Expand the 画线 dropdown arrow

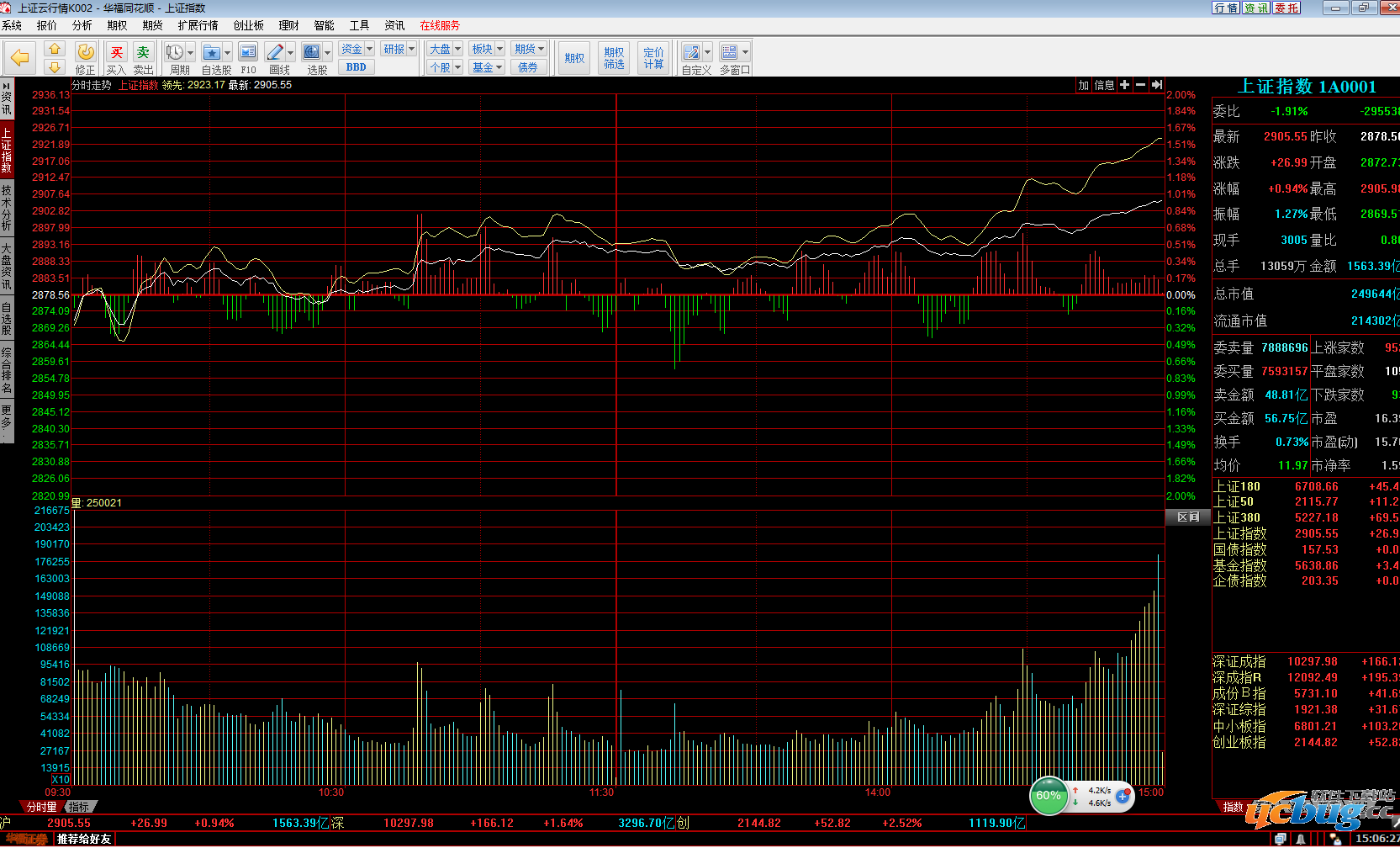[x=291, y=52]
